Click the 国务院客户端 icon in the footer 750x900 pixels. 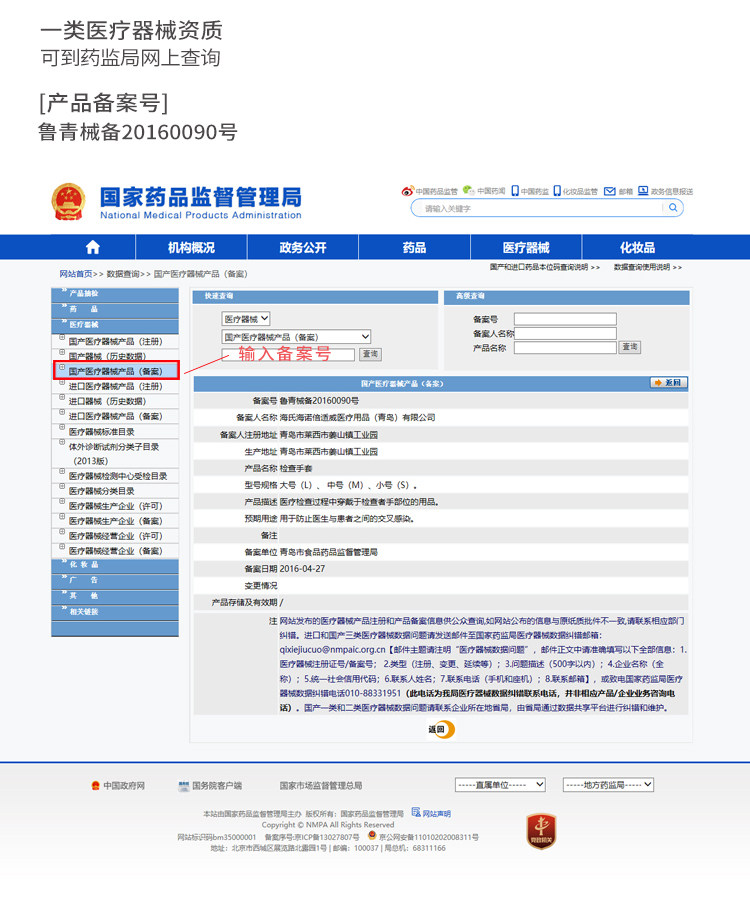184,786
